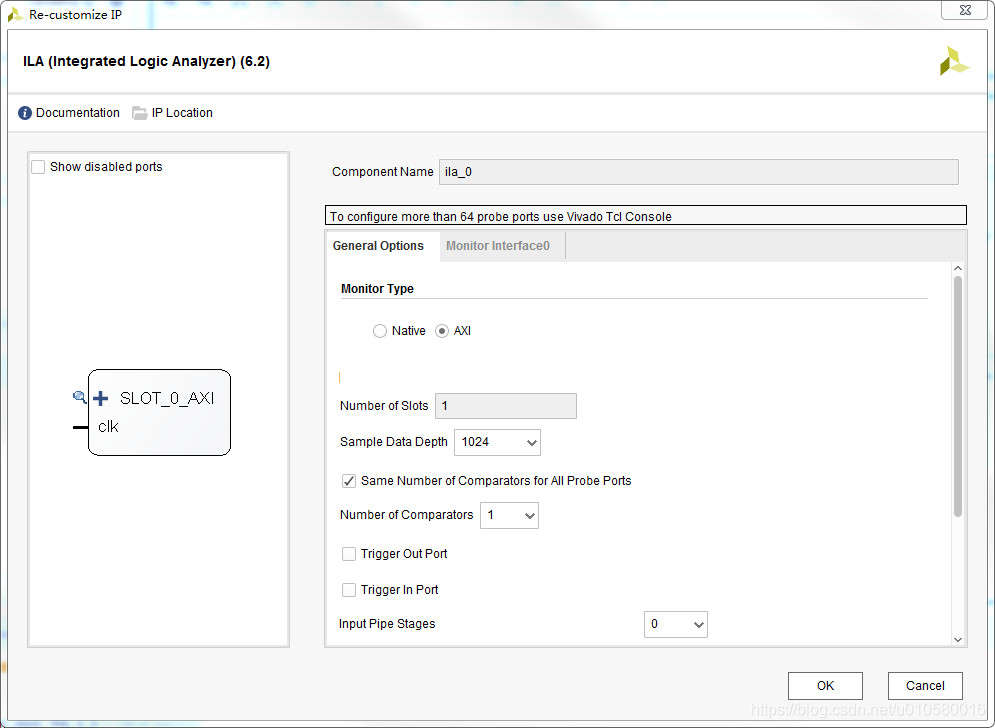This screenshot has height=728, width=995.
Task: Click the clk port label
Action: point(108,427)
